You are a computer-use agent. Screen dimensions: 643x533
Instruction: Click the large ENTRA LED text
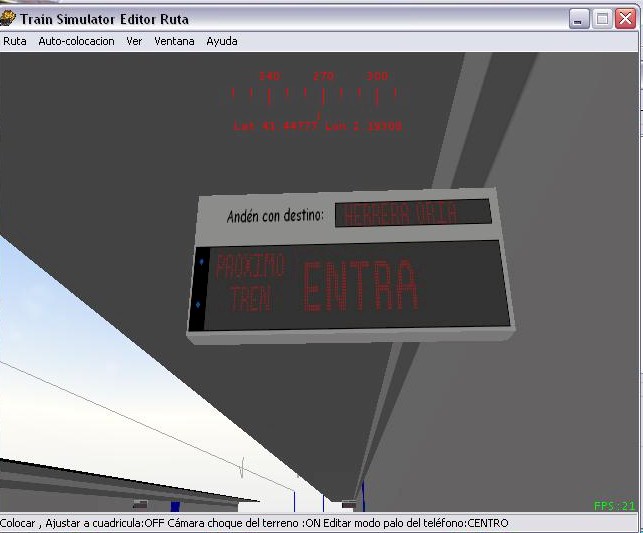pos(359,286)
